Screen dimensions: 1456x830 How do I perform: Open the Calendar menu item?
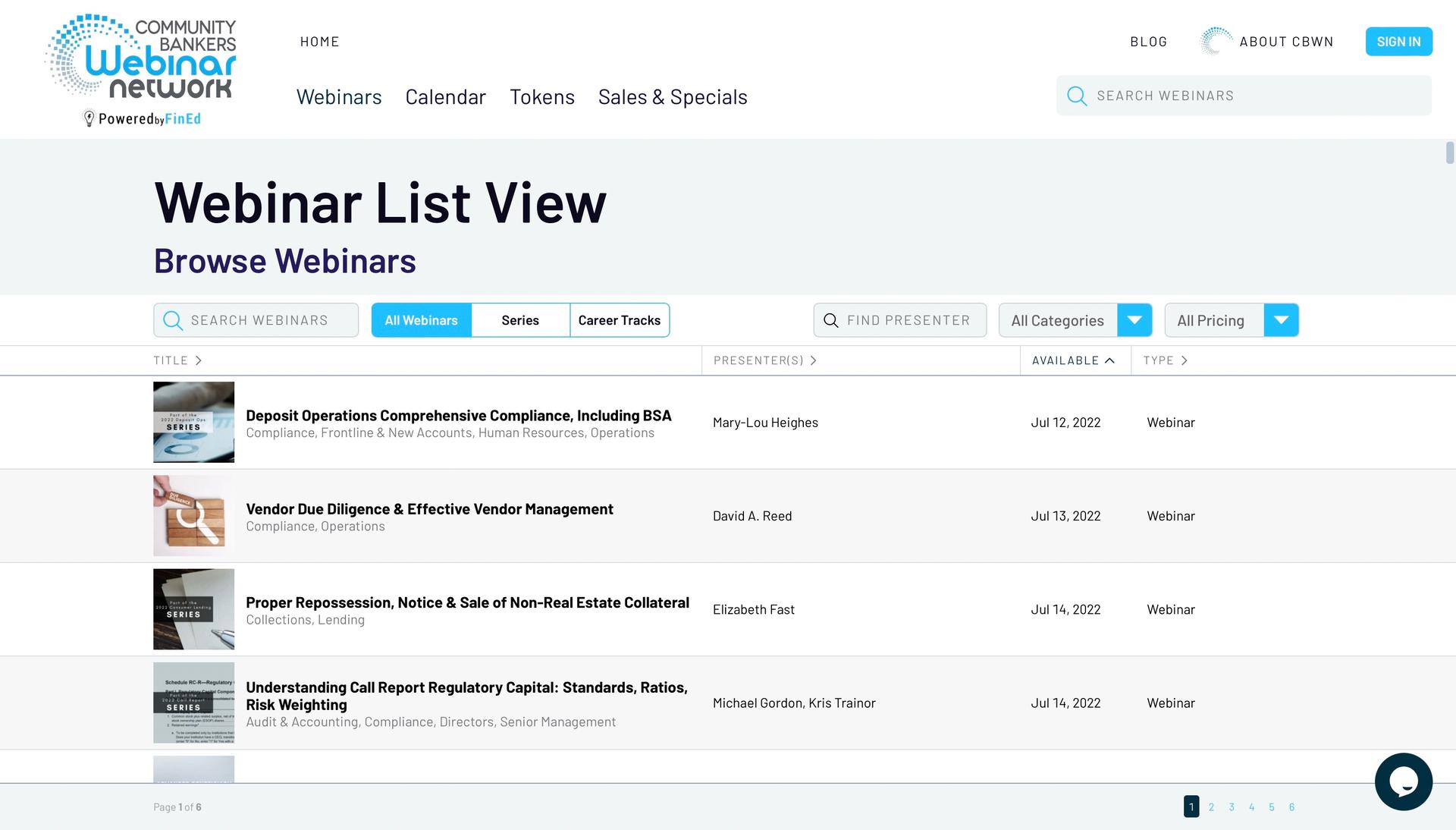pyautogui.click(x=445, y=97)
